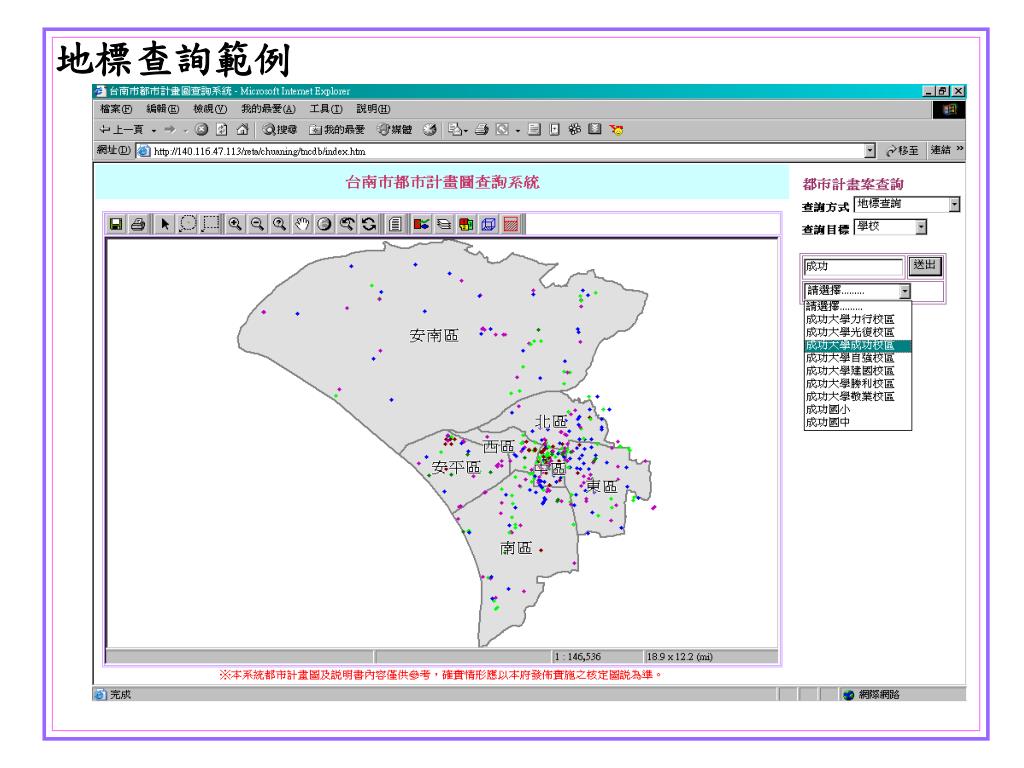Viewport: 1024px width, 768px height.
Task: Open the 檢視 menu
Action: click(210, 109)
